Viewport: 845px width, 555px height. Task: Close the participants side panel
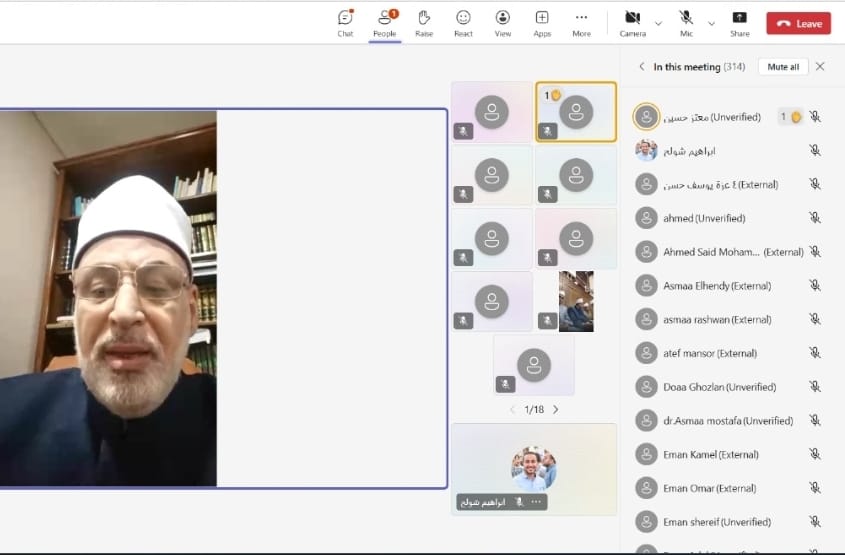820,67
